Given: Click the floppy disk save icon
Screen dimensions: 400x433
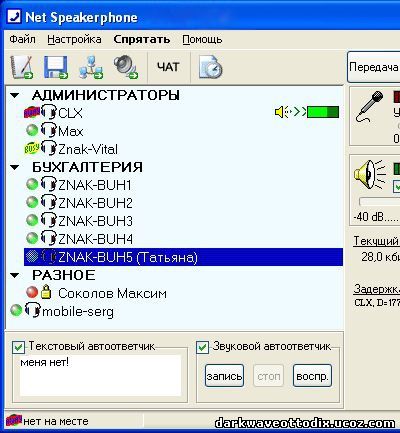Looking at the screenshot, I should [x=56, y=67].
